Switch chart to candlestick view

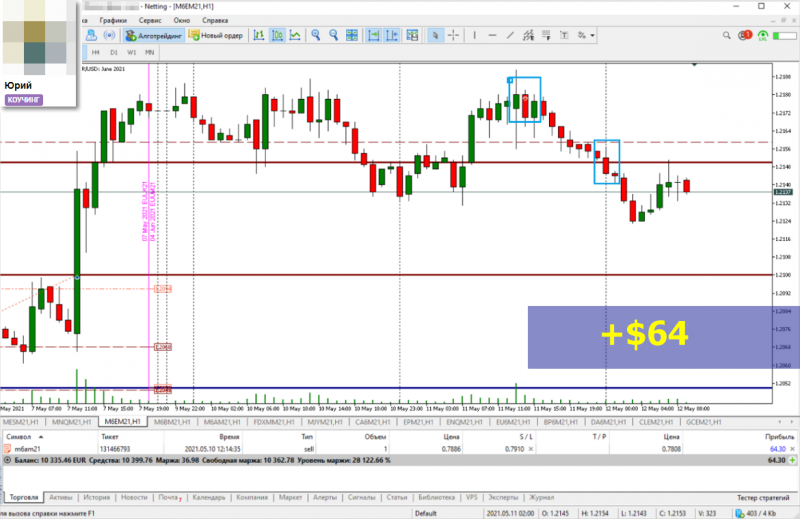277,35
